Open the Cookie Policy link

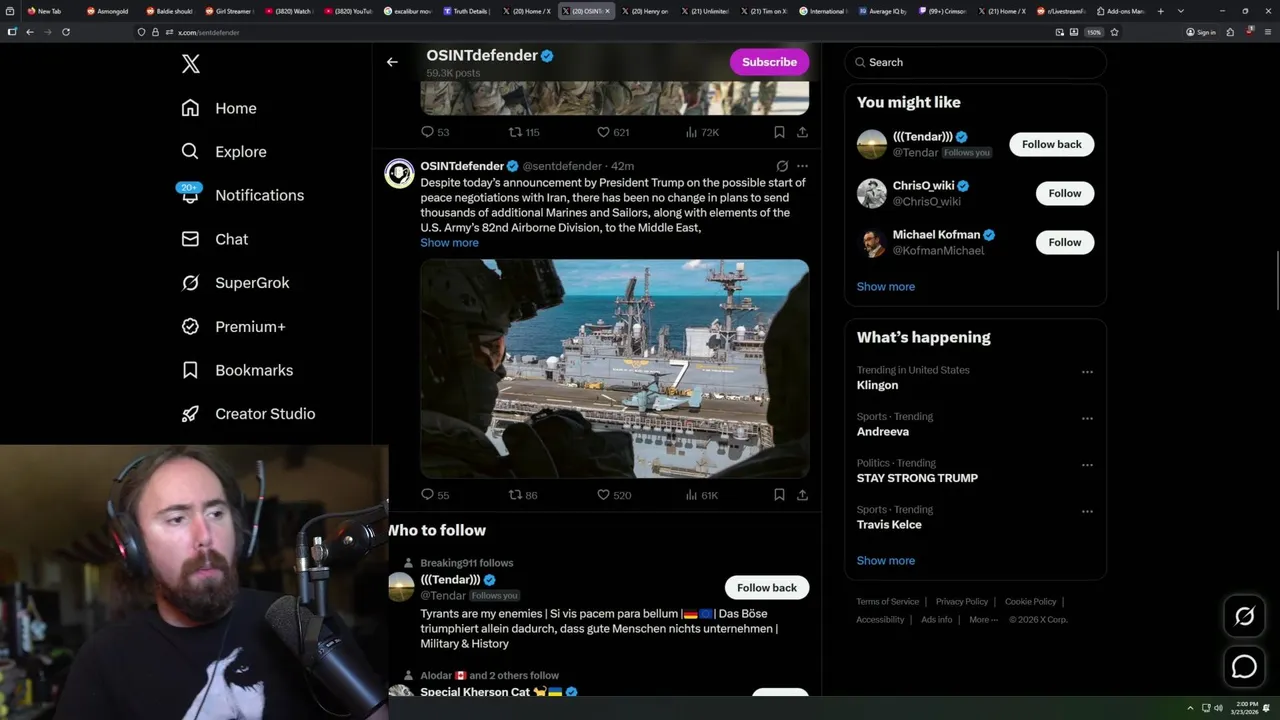click(1030, 602)
